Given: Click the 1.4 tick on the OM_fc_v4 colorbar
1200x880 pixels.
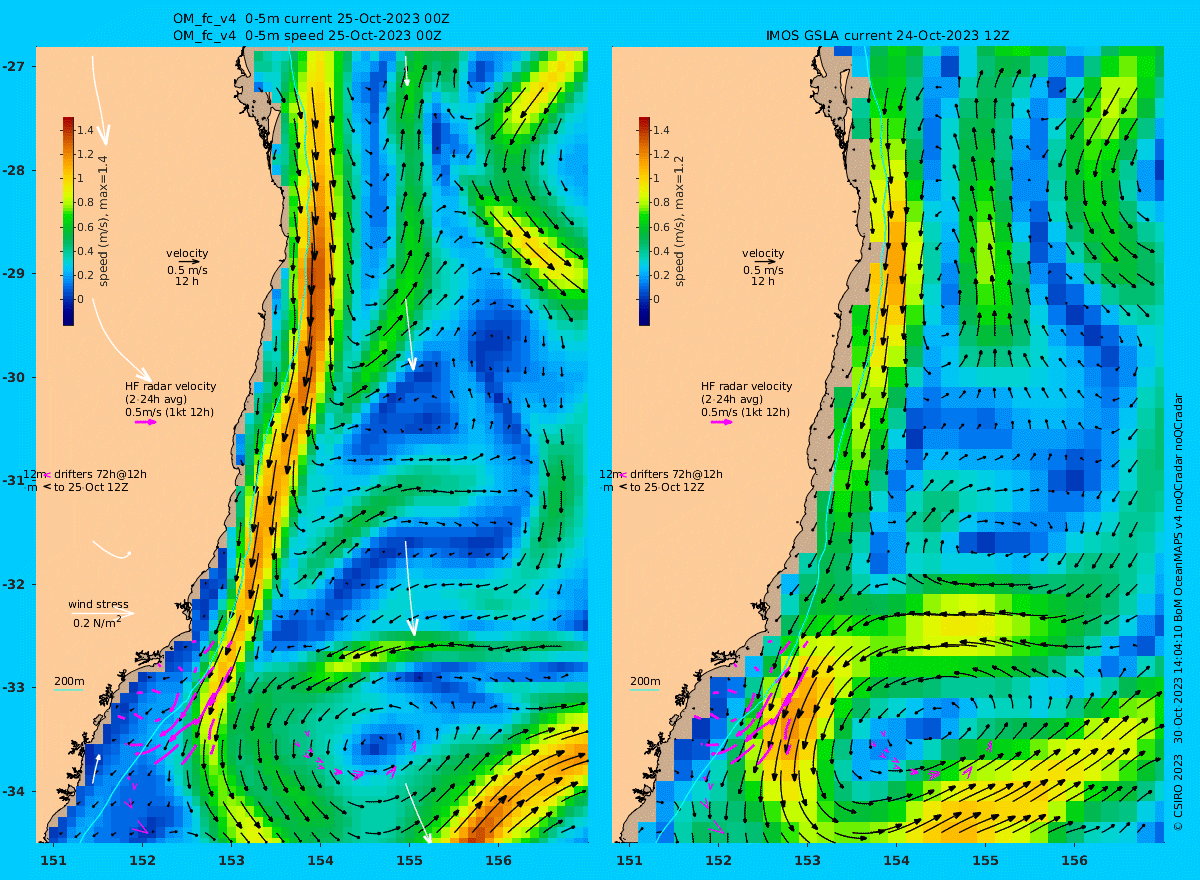Looking at the screenshot, I should [86, 130].
